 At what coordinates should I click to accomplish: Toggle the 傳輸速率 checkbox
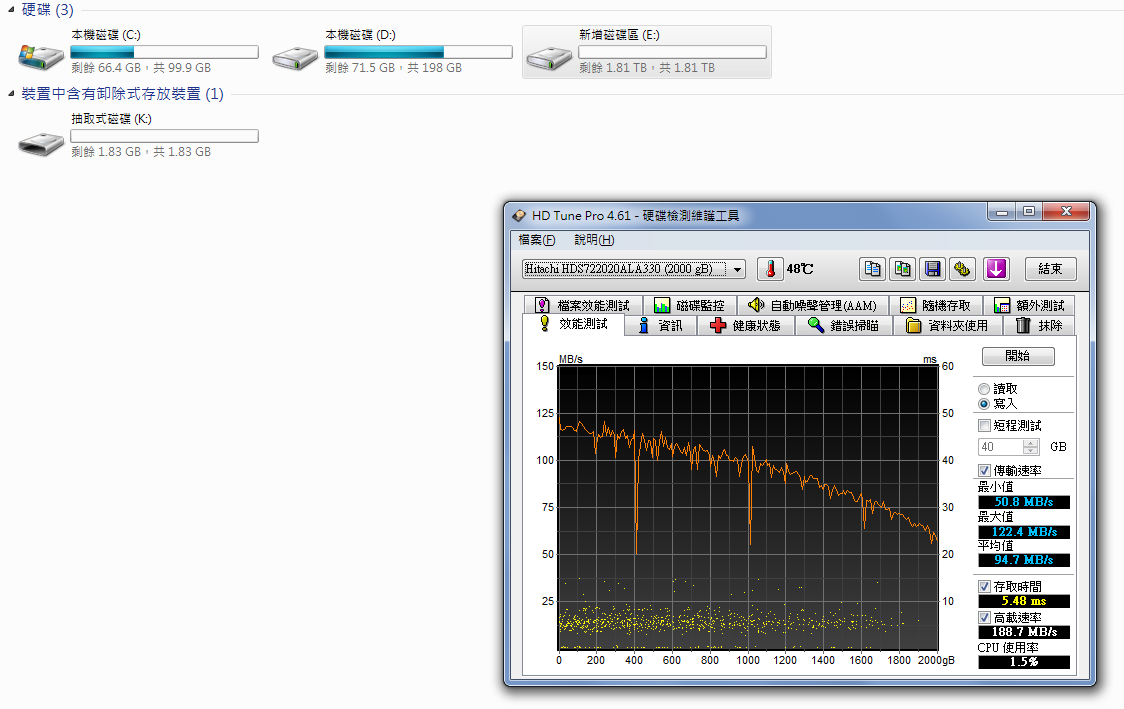click(x=984, y=471)
